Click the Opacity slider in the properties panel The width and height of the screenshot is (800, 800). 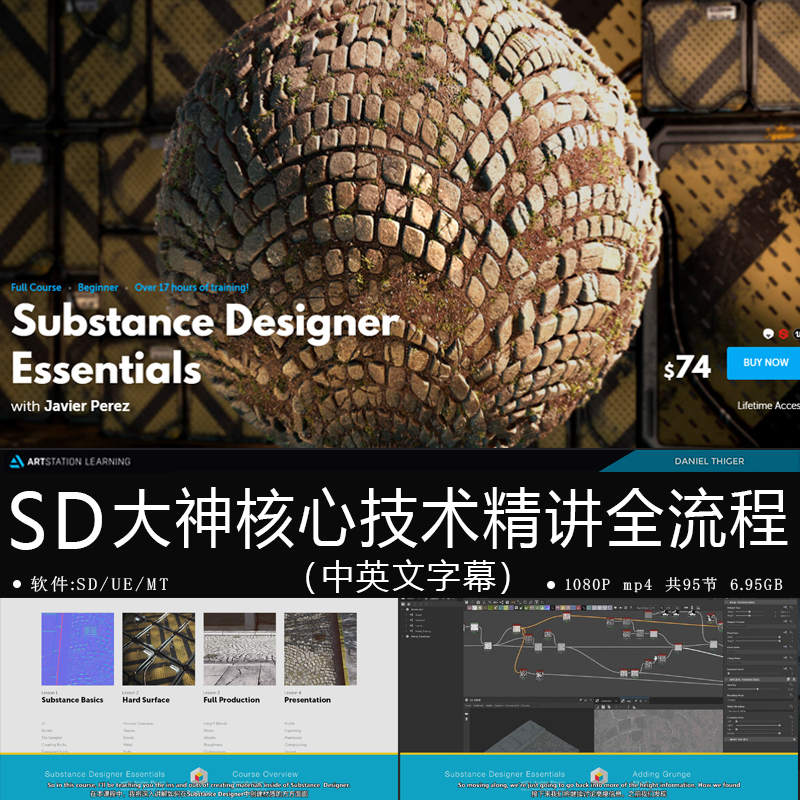[x=758, y=689]
